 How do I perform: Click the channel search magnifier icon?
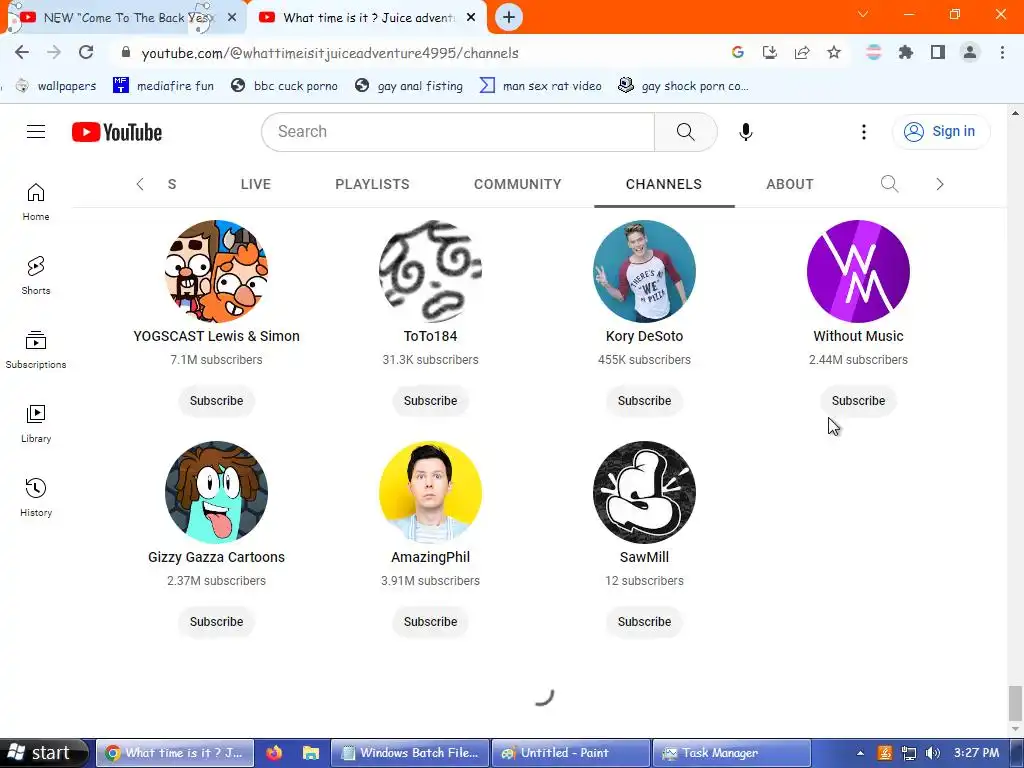pos(889,184)
